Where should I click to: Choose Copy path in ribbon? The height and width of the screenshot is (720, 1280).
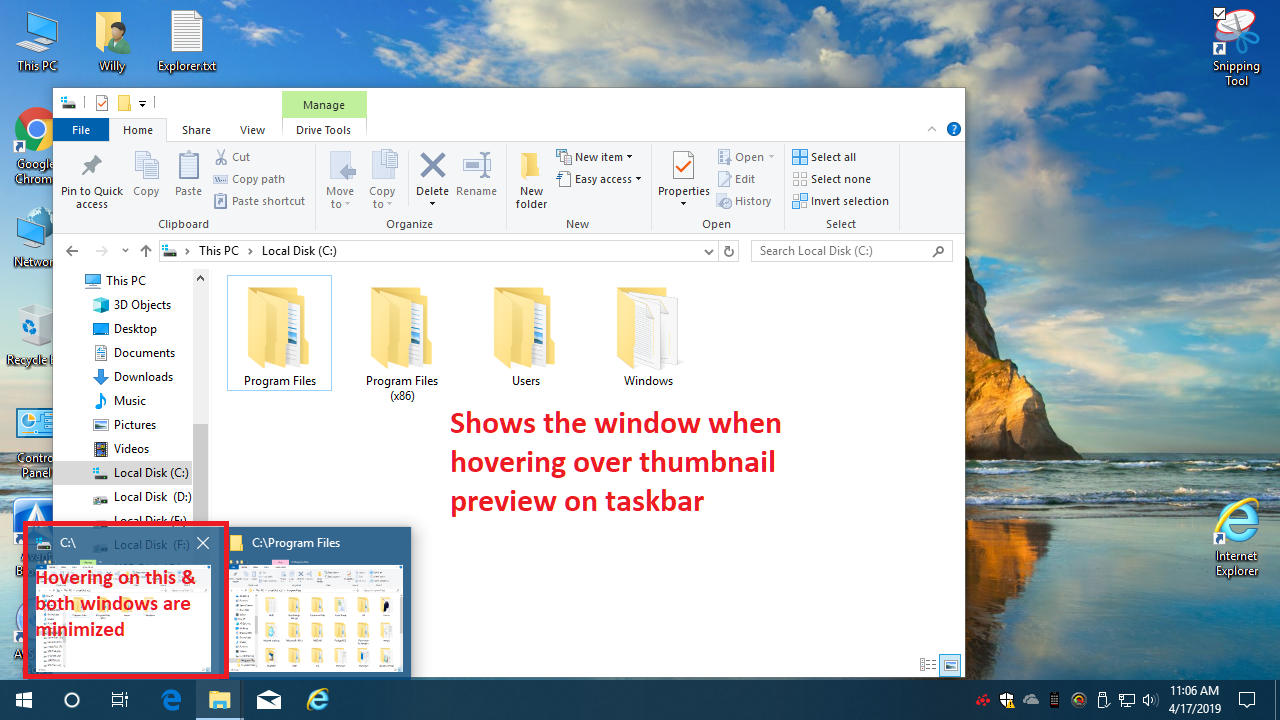[x=249, y=179]
